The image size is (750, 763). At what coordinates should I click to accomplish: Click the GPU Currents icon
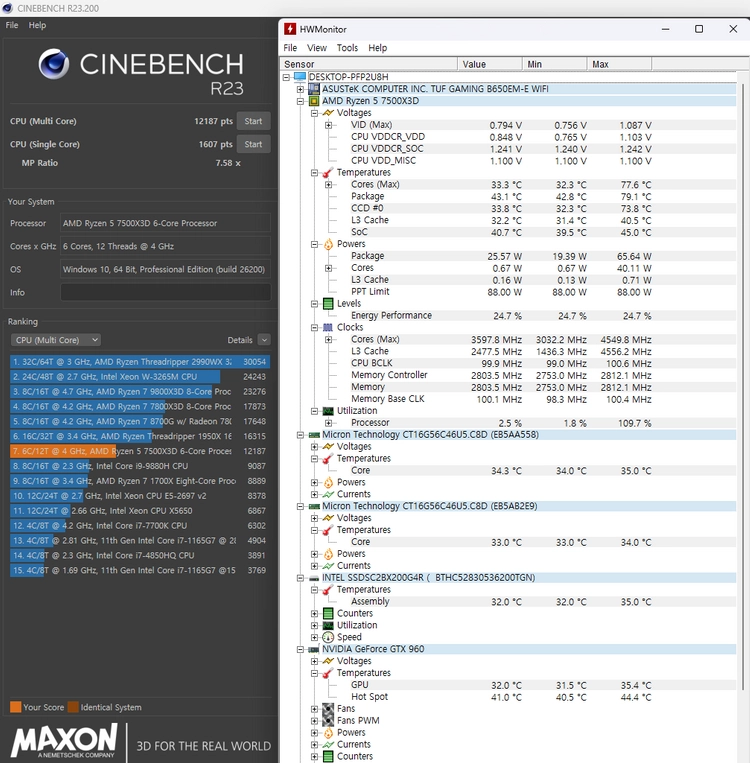(328, 745)
